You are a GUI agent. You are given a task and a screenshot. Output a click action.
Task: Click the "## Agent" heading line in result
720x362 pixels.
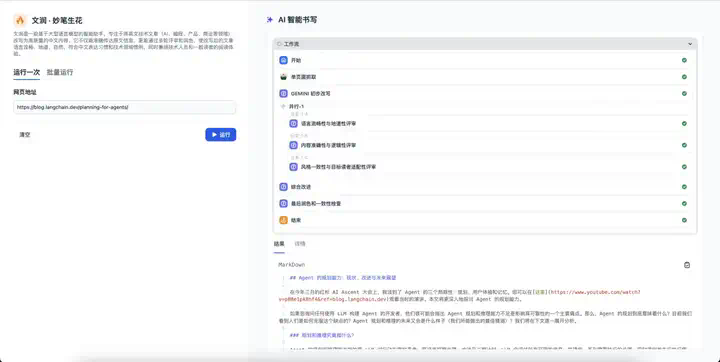click(x=343, y=278)
